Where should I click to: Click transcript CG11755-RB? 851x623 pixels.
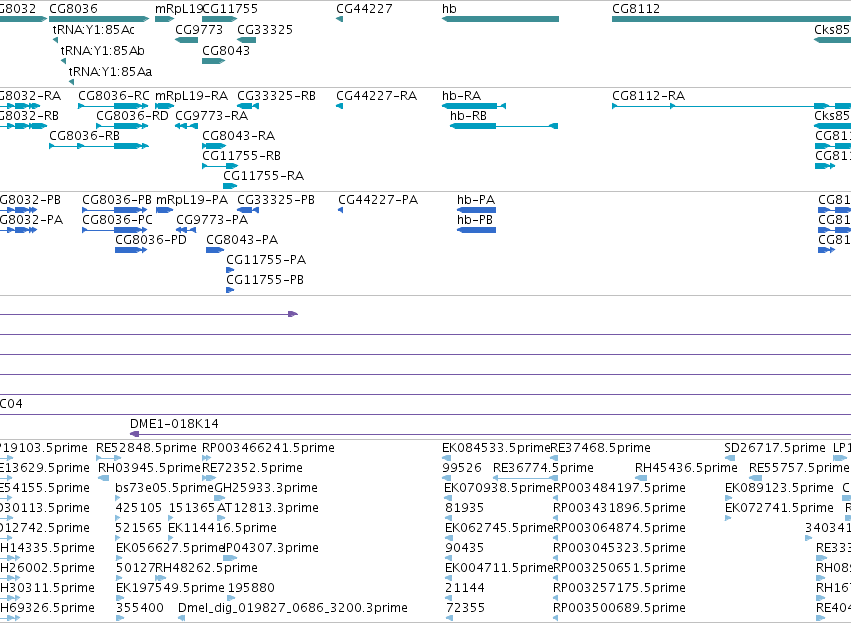(242, 156)
